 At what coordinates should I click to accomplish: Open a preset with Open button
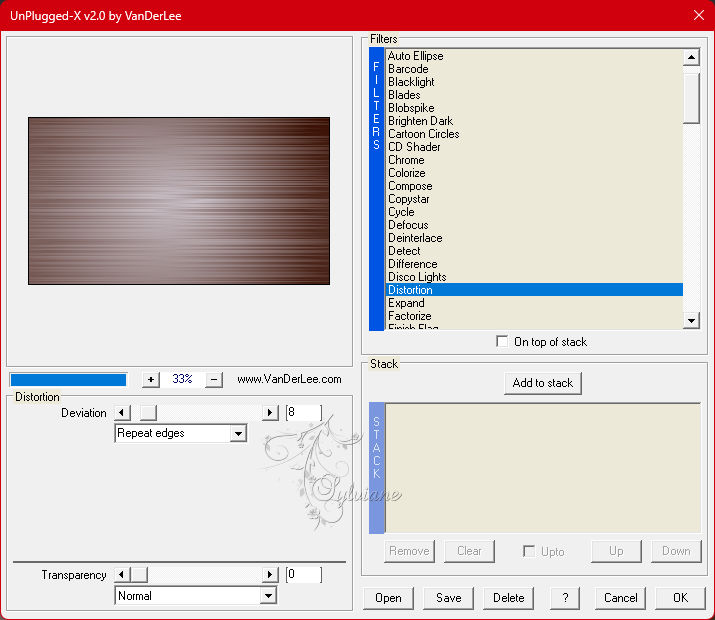[x=388, y=598]
